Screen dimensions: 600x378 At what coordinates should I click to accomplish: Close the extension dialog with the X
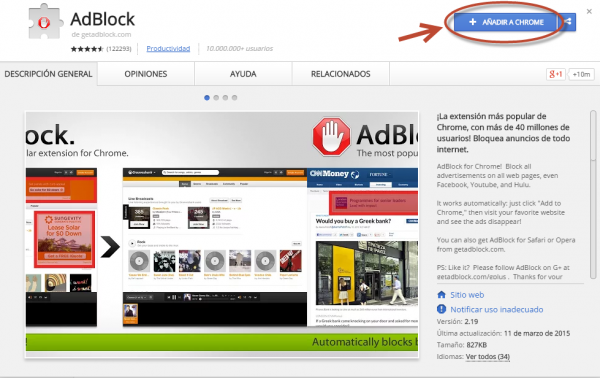(589, 11)
